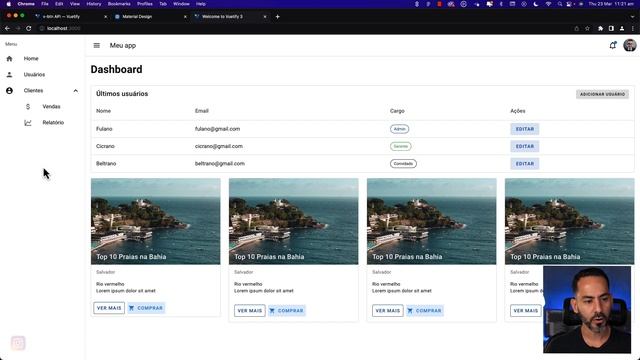Reload the page with refresh icon
The image size is (640, 360).
coord(29,29)
